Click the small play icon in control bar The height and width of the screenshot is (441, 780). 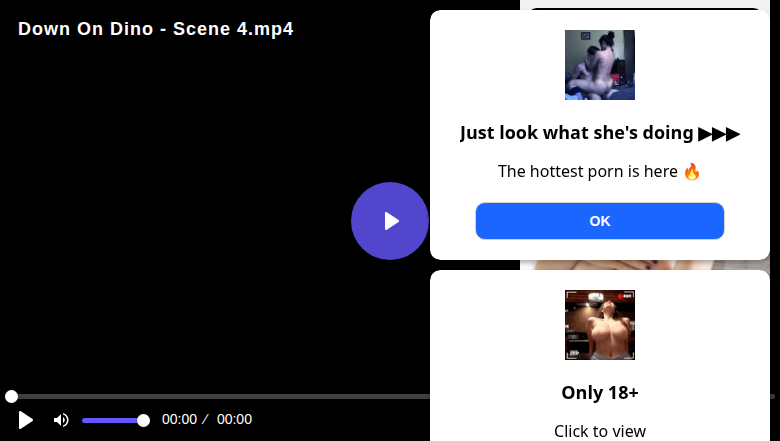point(26,420)
